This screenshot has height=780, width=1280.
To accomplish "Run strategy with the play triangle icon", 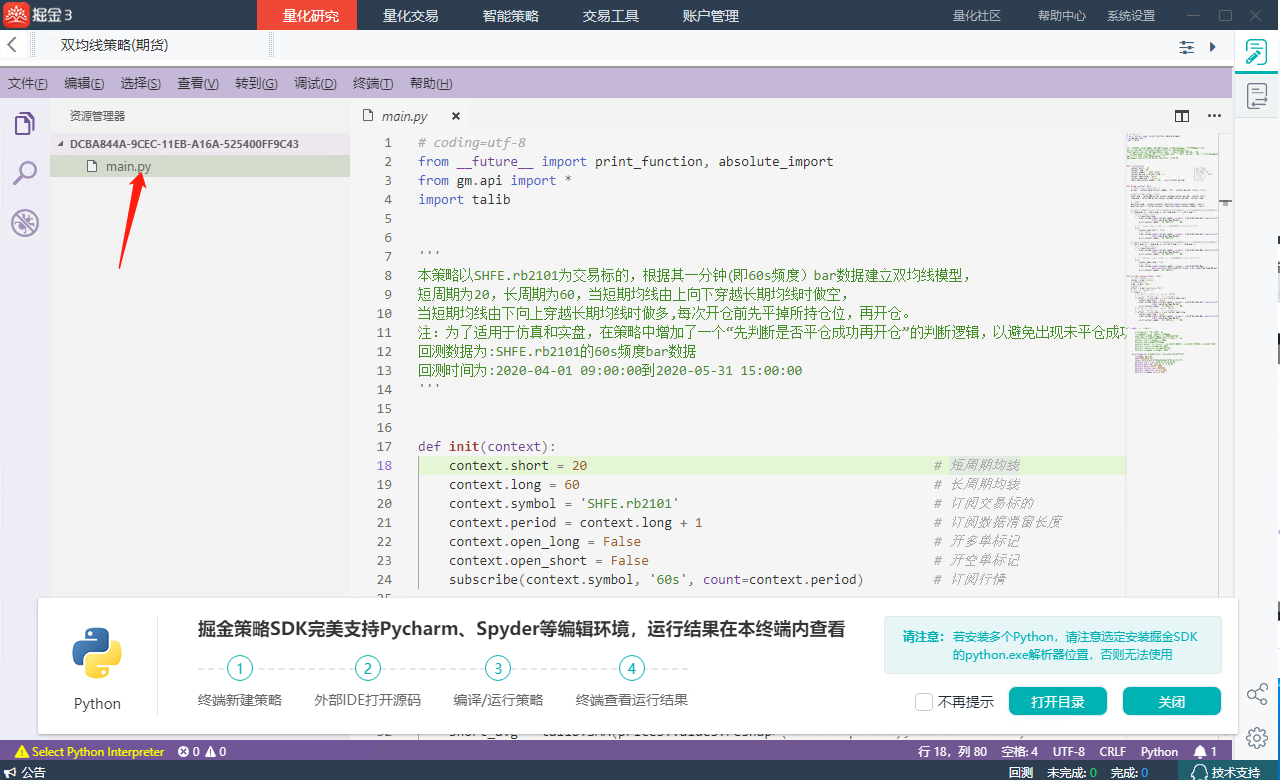I will [1213, 47].
